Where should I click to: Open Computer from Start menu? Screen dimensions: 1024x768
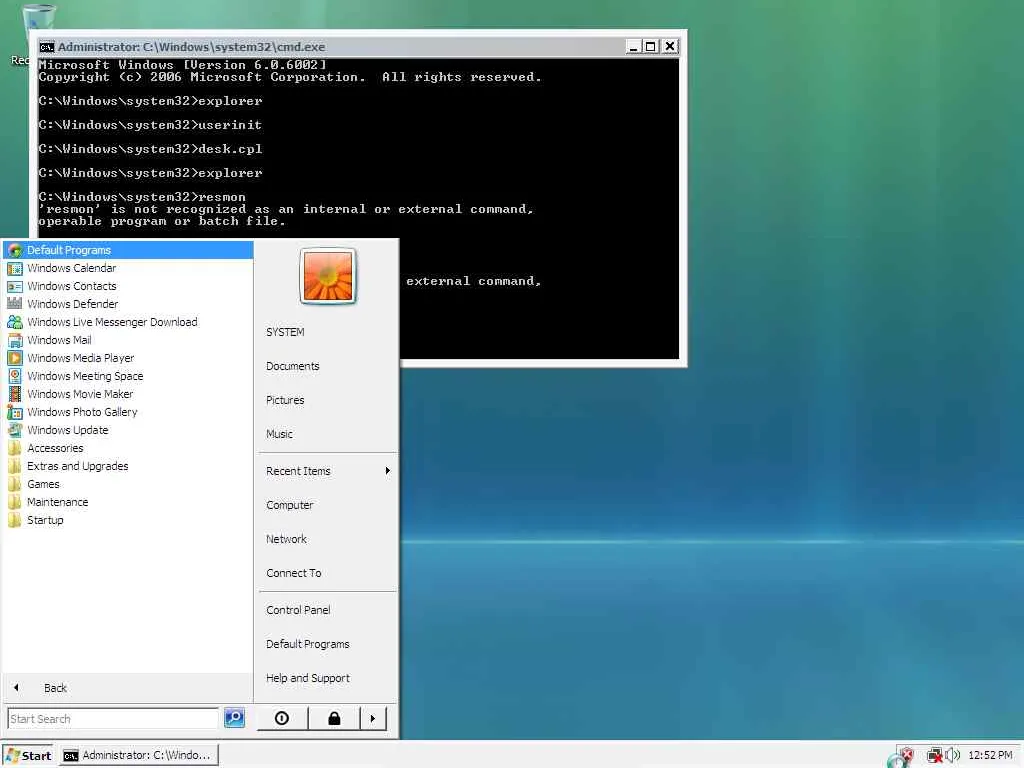tap(290, 505)
